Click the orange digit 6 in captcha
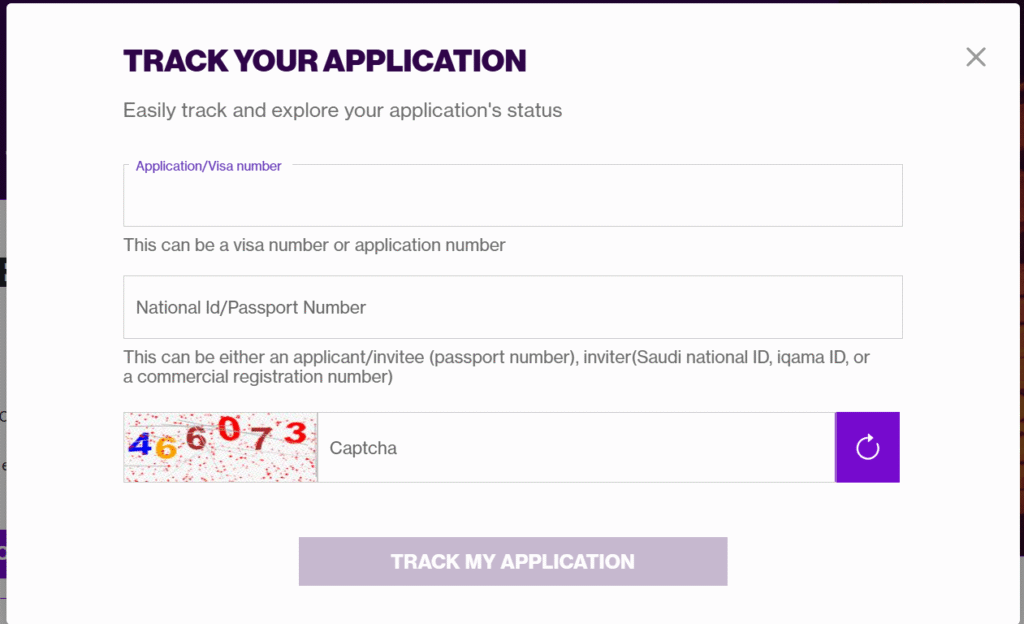The image size is (1024, 624). (166, 449)
